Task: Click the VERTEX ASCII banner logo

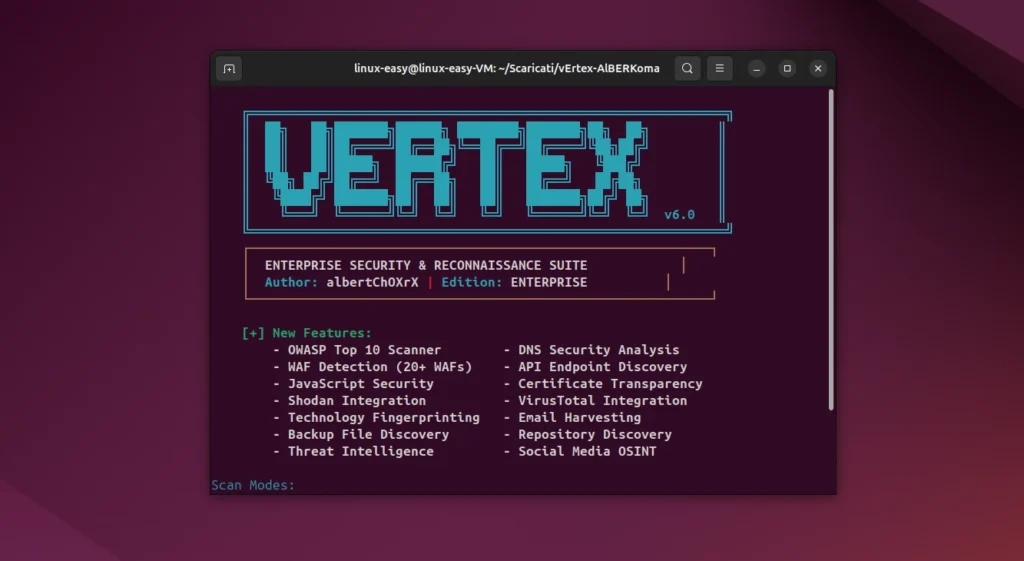Action: tap(456, 168)
